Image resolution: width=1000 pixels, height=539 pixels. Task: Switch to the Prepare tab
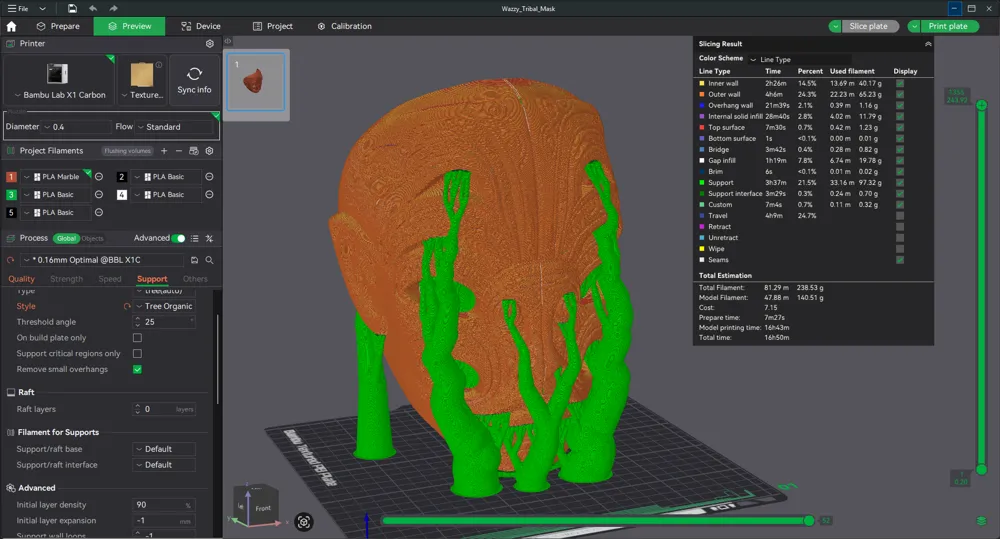click(x=57, y=26)
